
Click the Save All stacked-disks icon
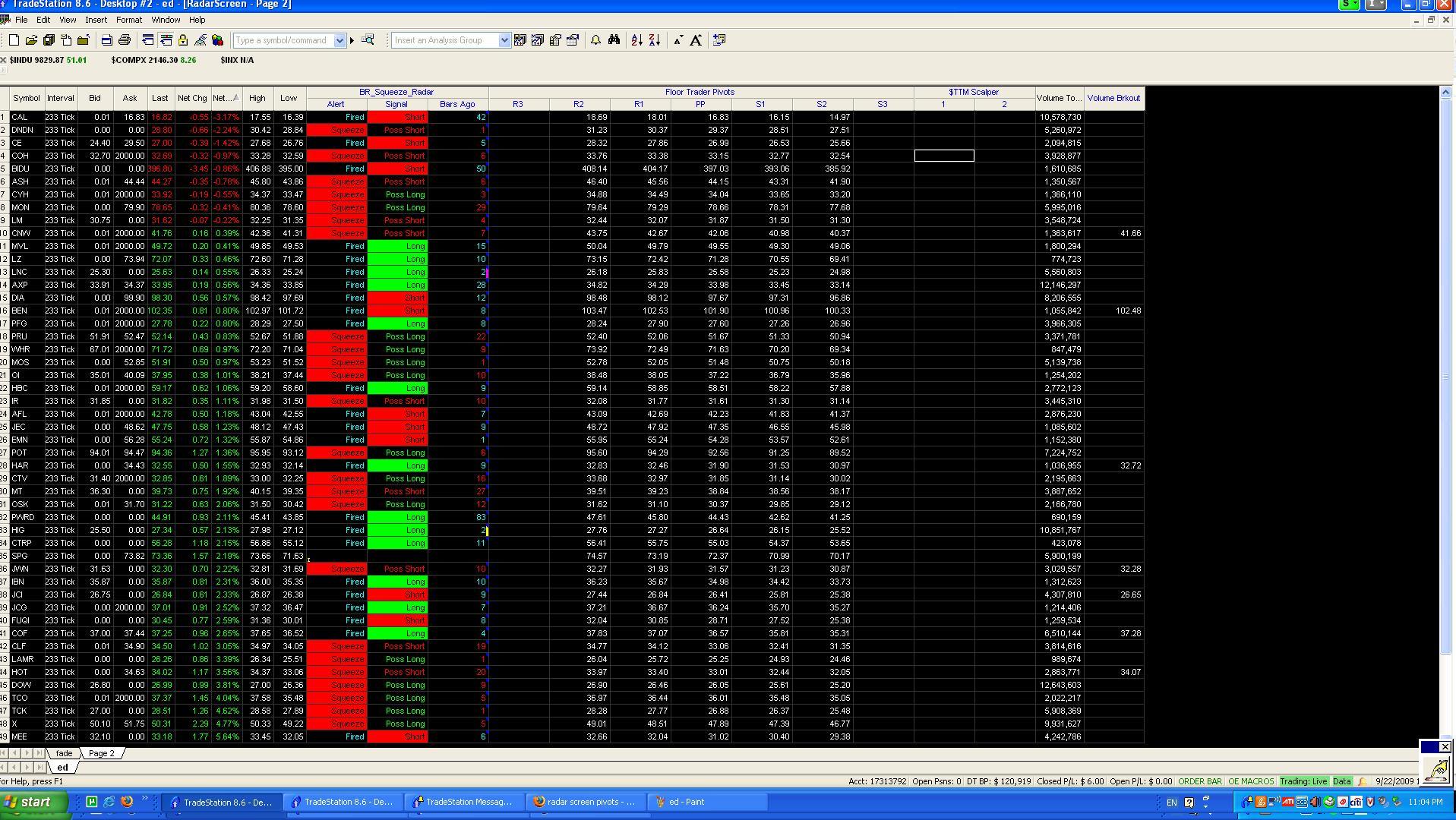(49, 40)
